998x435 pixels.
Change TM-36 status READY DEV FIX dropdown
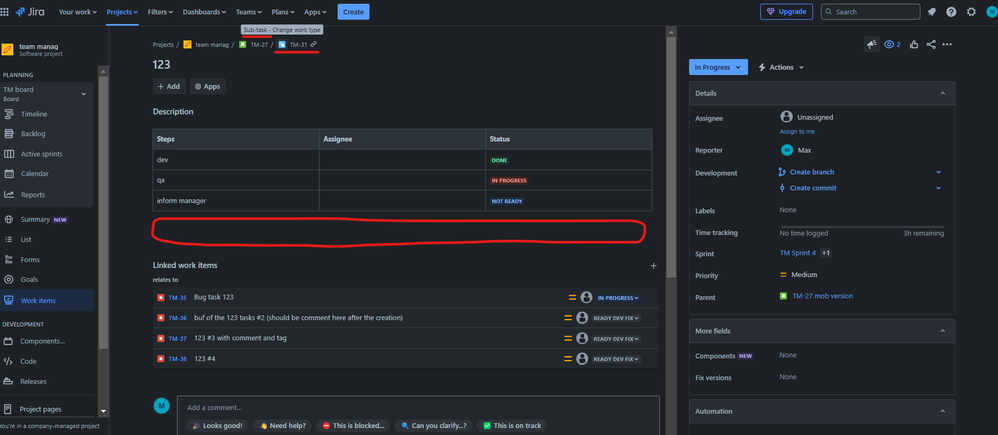point(616,318)
